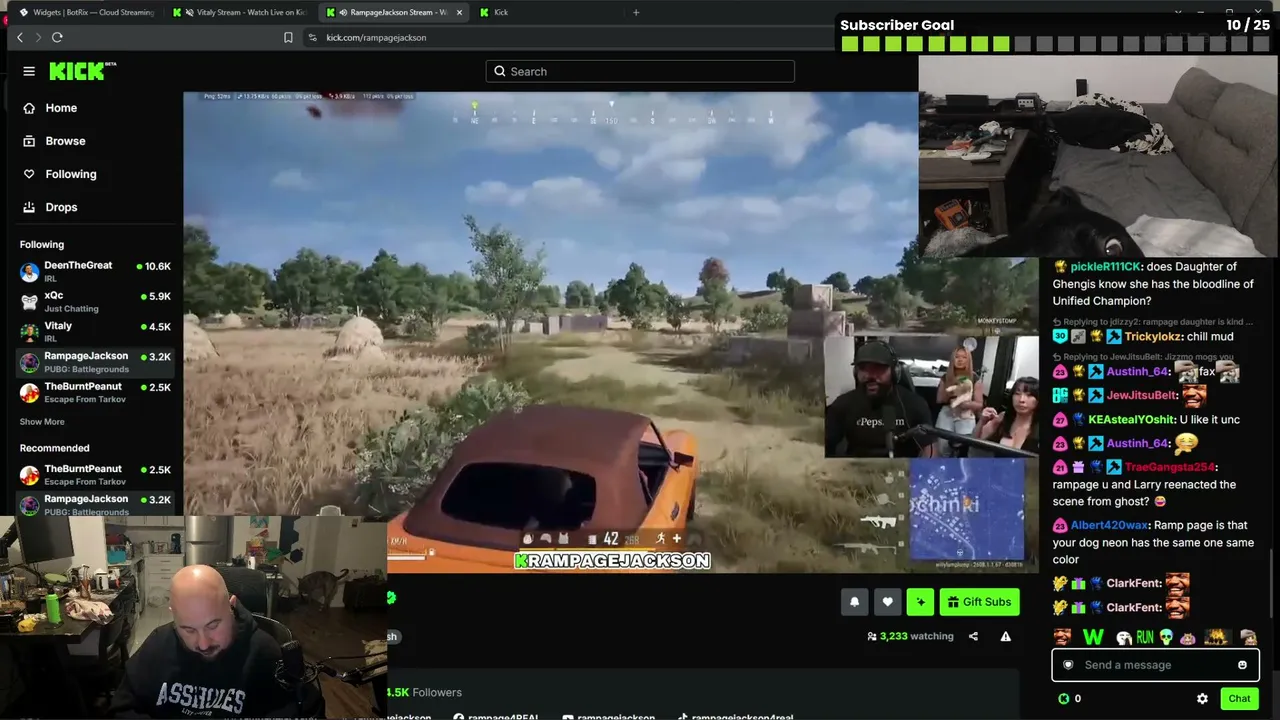
Task: Open TheBurntPeanut channel under Recommended
Action: point(96,474)
